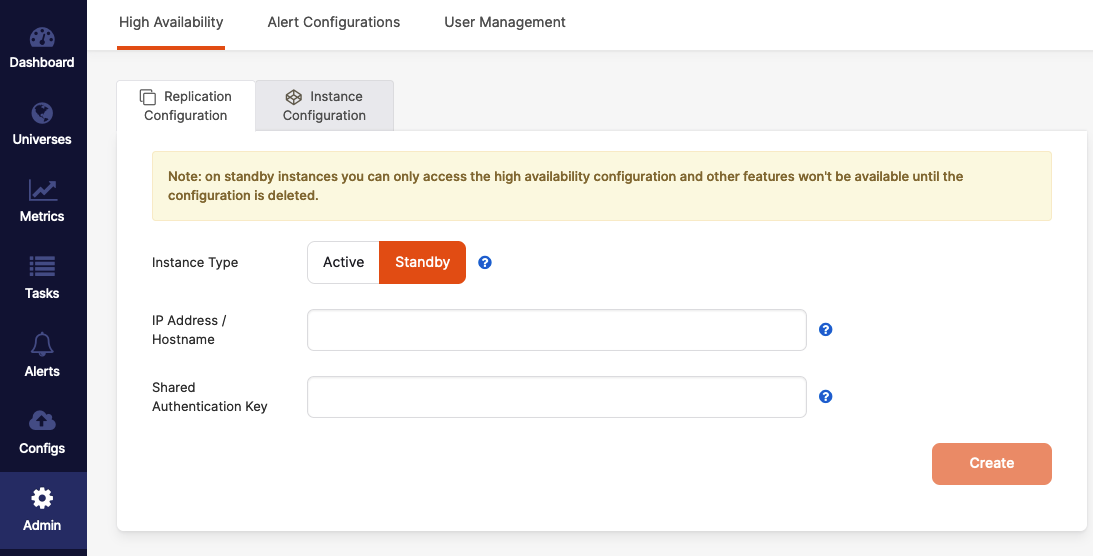1093x556 pixels.
Task: Click help icon next to Instance Type
Action: [x=485, y=263]
